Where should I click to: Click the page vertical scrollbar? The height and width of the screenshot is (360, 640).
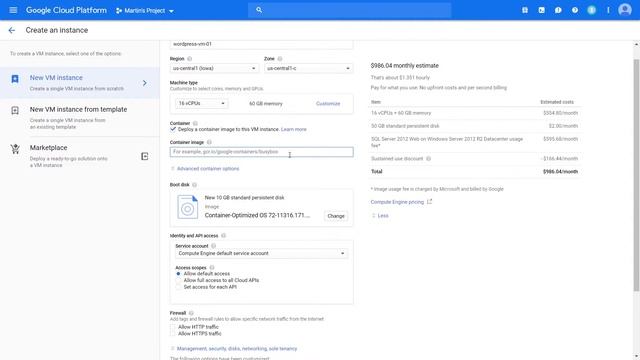(636, 176)
